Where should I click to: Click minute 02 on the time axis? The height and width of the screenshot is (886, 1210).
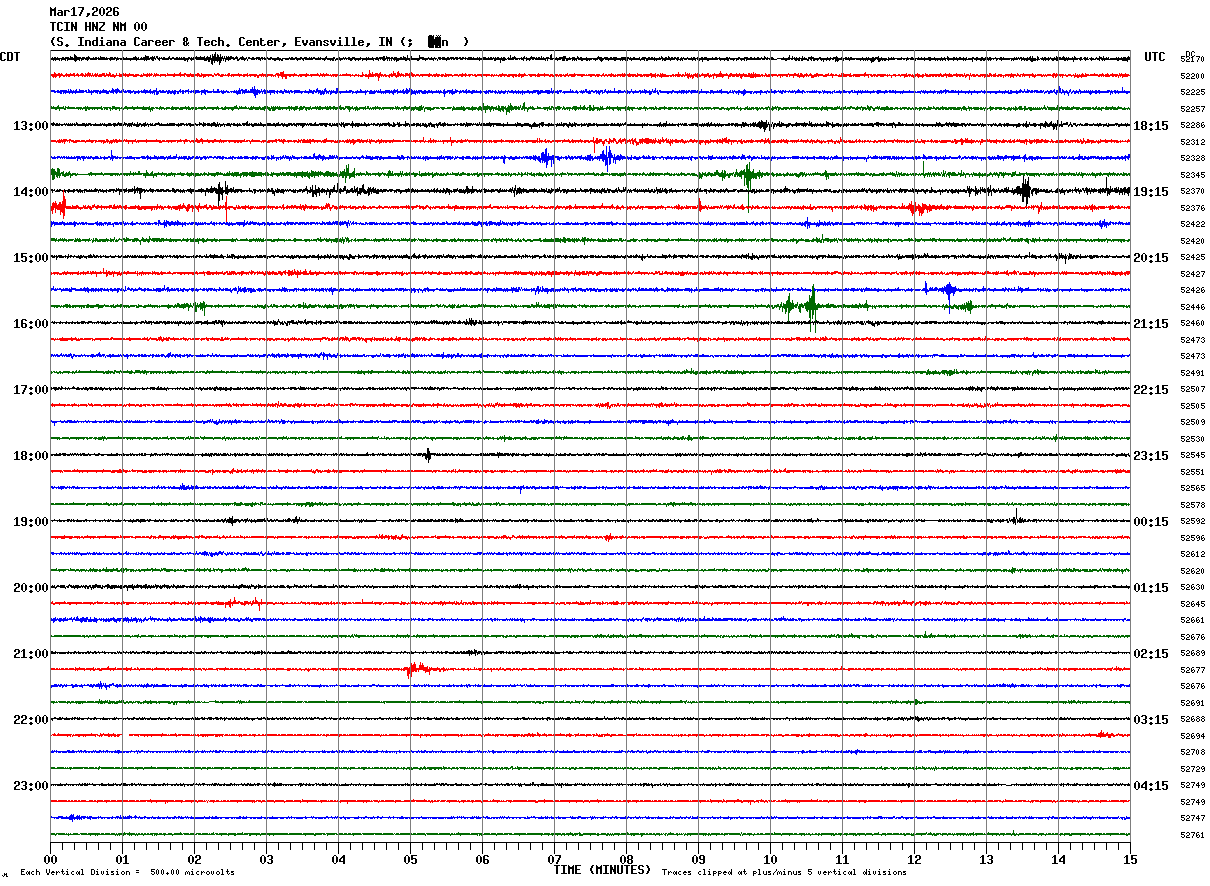(x=194, y=860)
